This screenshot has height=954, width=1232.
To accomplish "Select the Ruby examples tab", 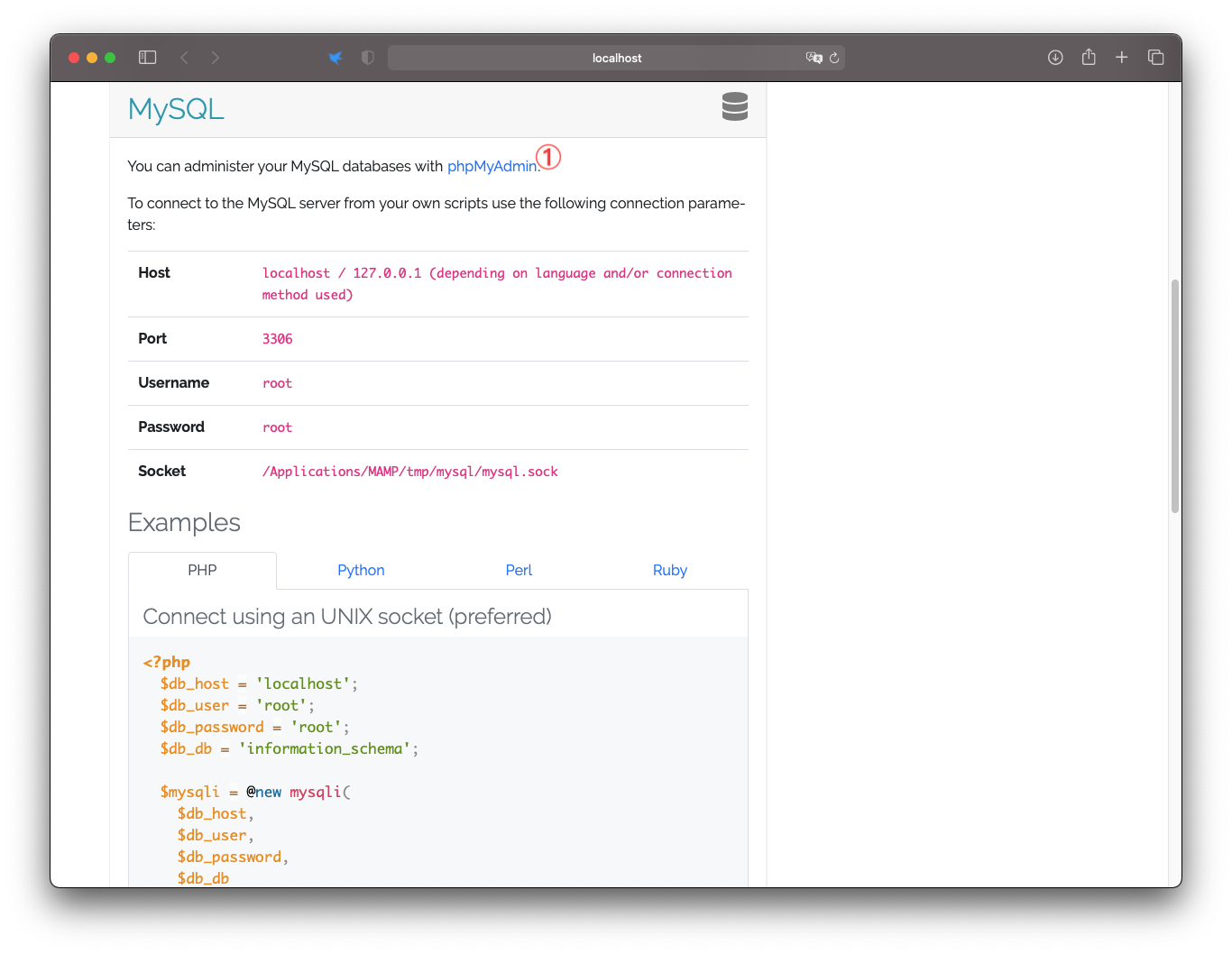I will [669, 570].
